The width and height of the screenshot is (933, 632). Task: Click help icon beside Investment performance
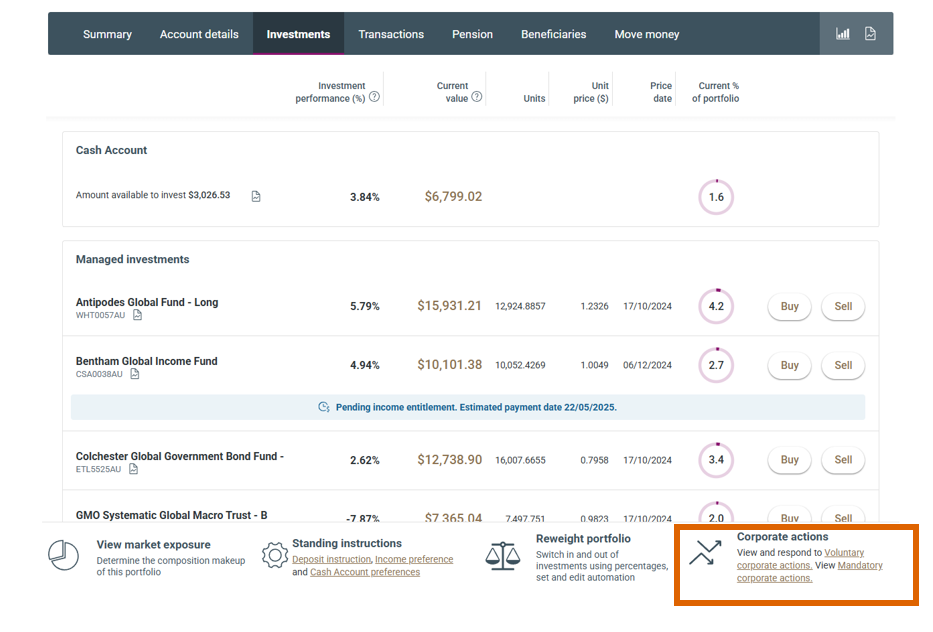374,97
